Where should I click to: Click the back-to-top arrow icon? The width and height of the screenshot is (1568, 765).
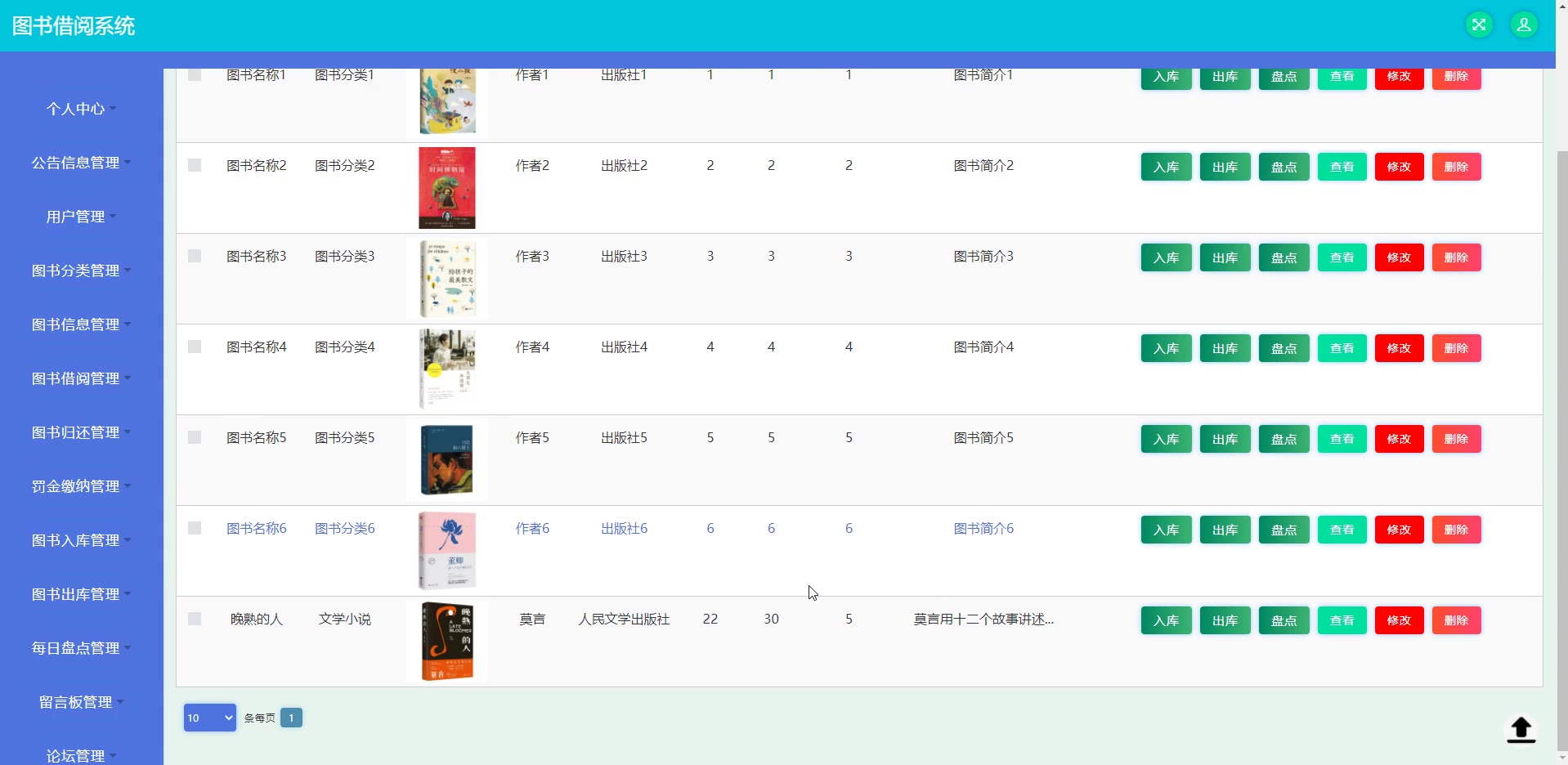(x=1521, y=729)
